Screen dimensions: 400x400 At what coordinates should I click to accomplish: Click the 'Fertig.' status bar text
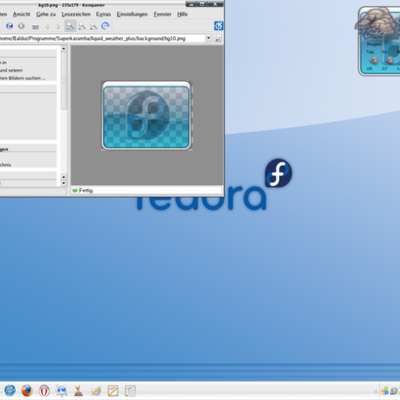click(86, 190)
